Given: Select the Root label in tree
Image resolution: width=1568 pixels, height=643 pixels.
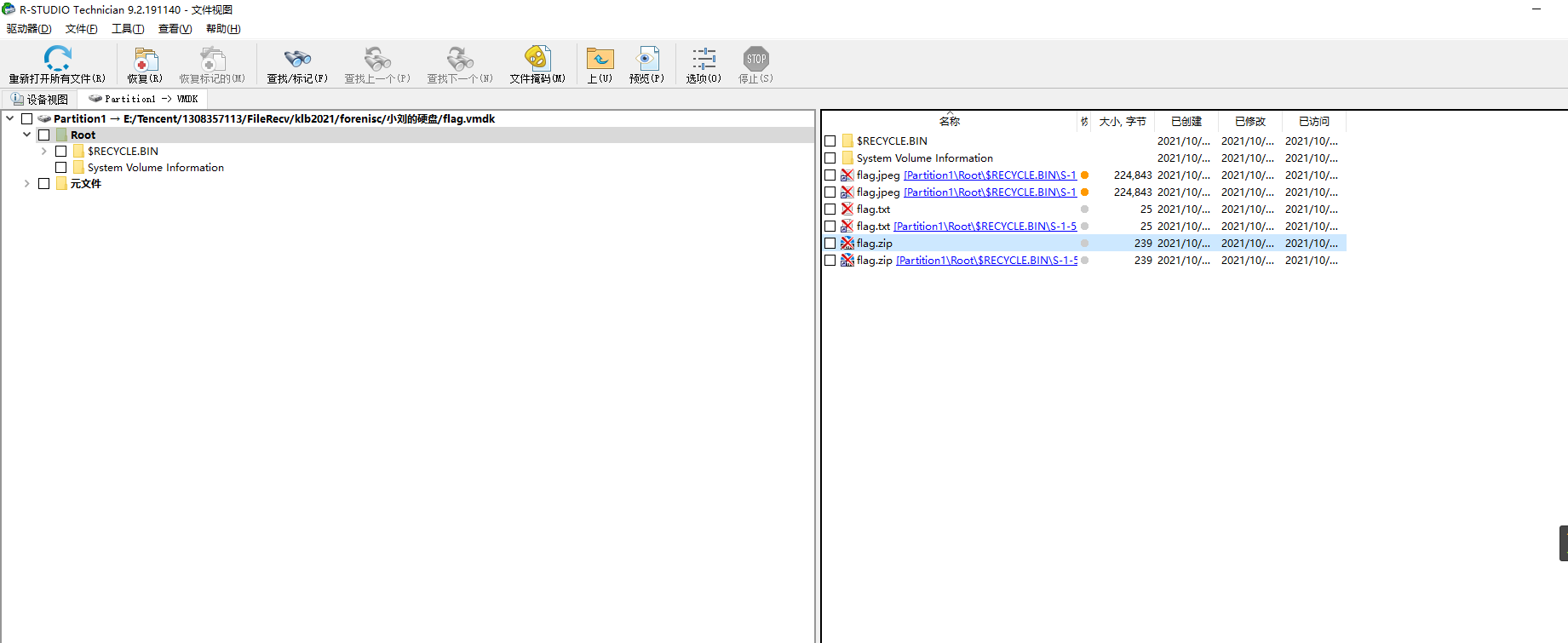Looking at the screenshot, I should pos(83,135).
